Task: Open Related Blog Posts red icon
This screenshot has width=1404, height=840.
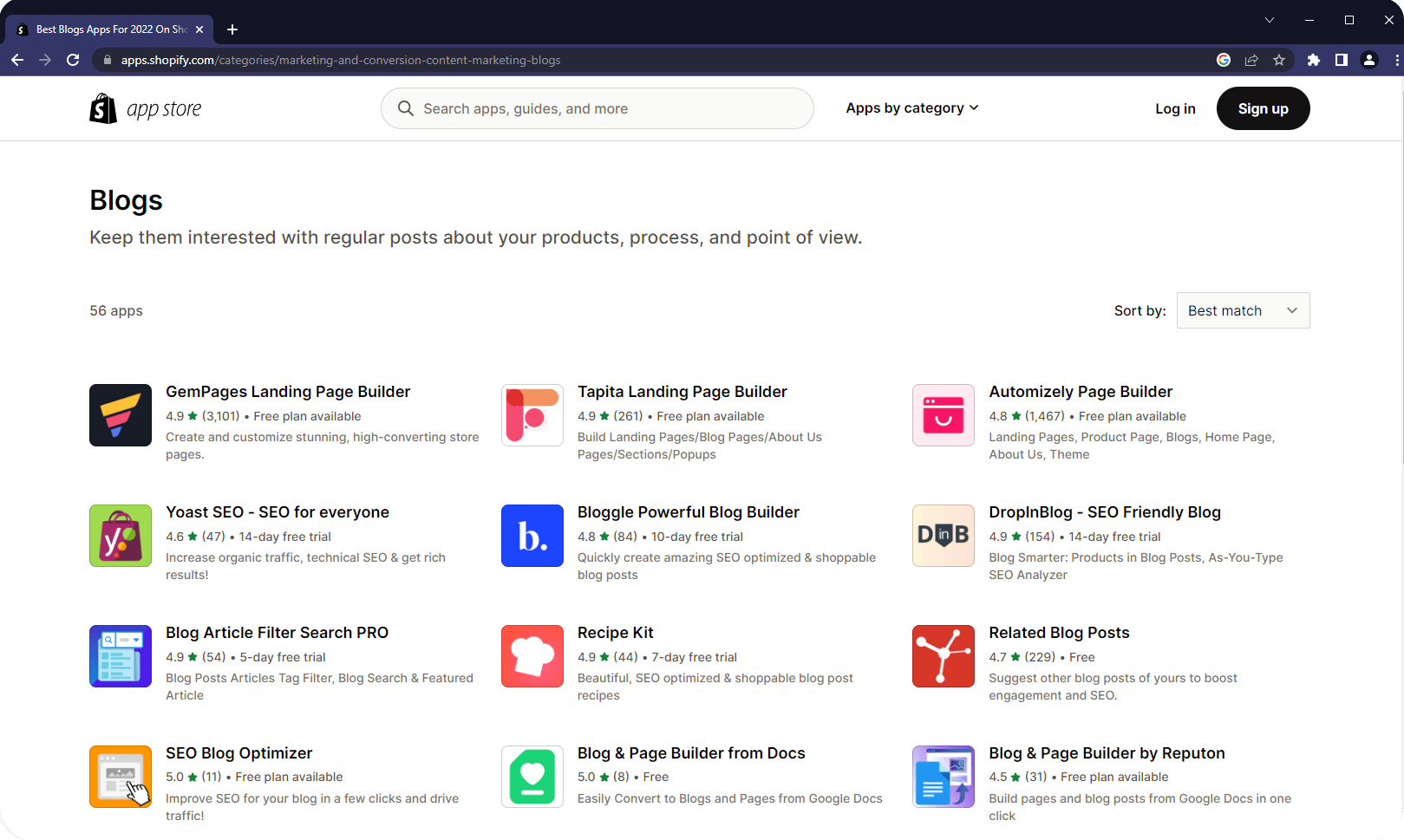Action: pyautogui.click(x=944, y=656)
